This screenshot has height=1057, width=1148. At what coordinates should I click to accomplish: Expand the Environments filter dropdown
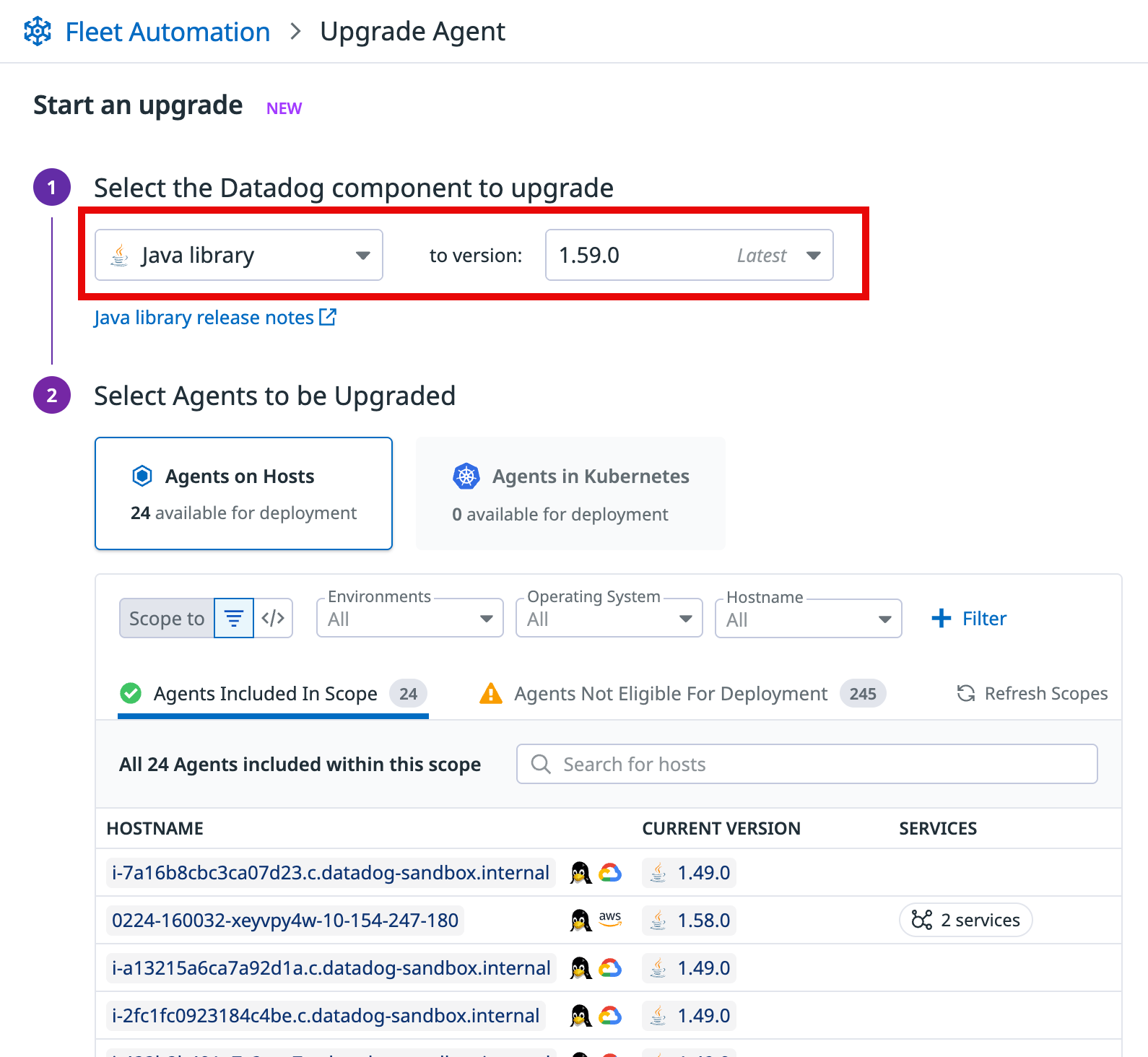[x=409, y=619]
